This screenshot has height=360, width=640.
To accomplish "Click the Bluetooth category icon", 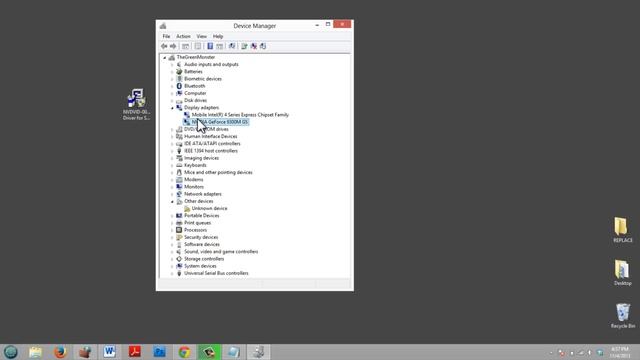I will pos(179,86).
